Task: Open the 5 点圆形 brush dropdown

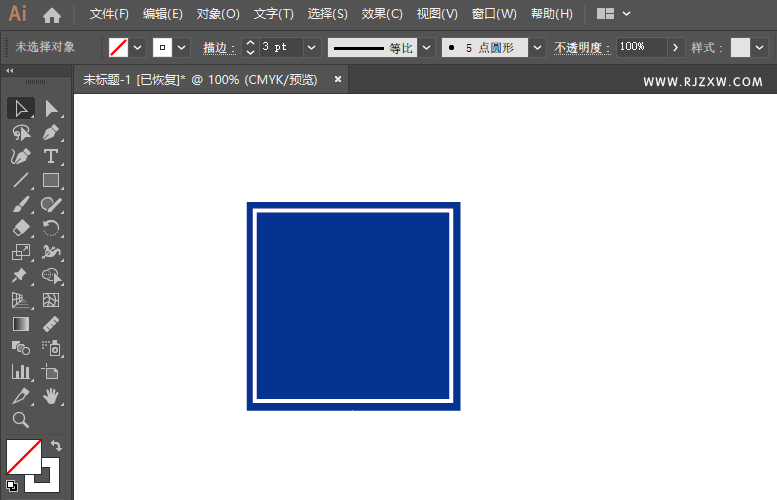Action: (537, 48)
